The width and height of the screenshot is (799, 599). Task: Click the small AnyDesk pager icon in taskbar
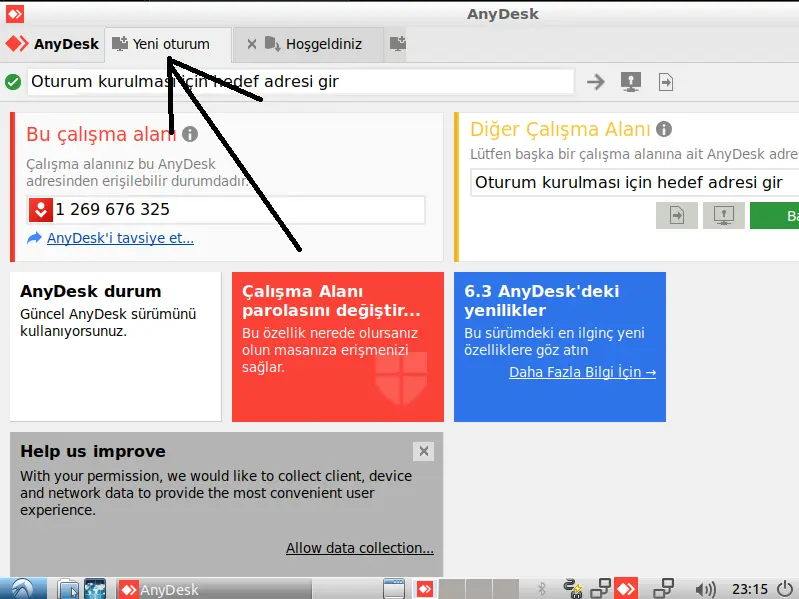[x=424, y=589]
